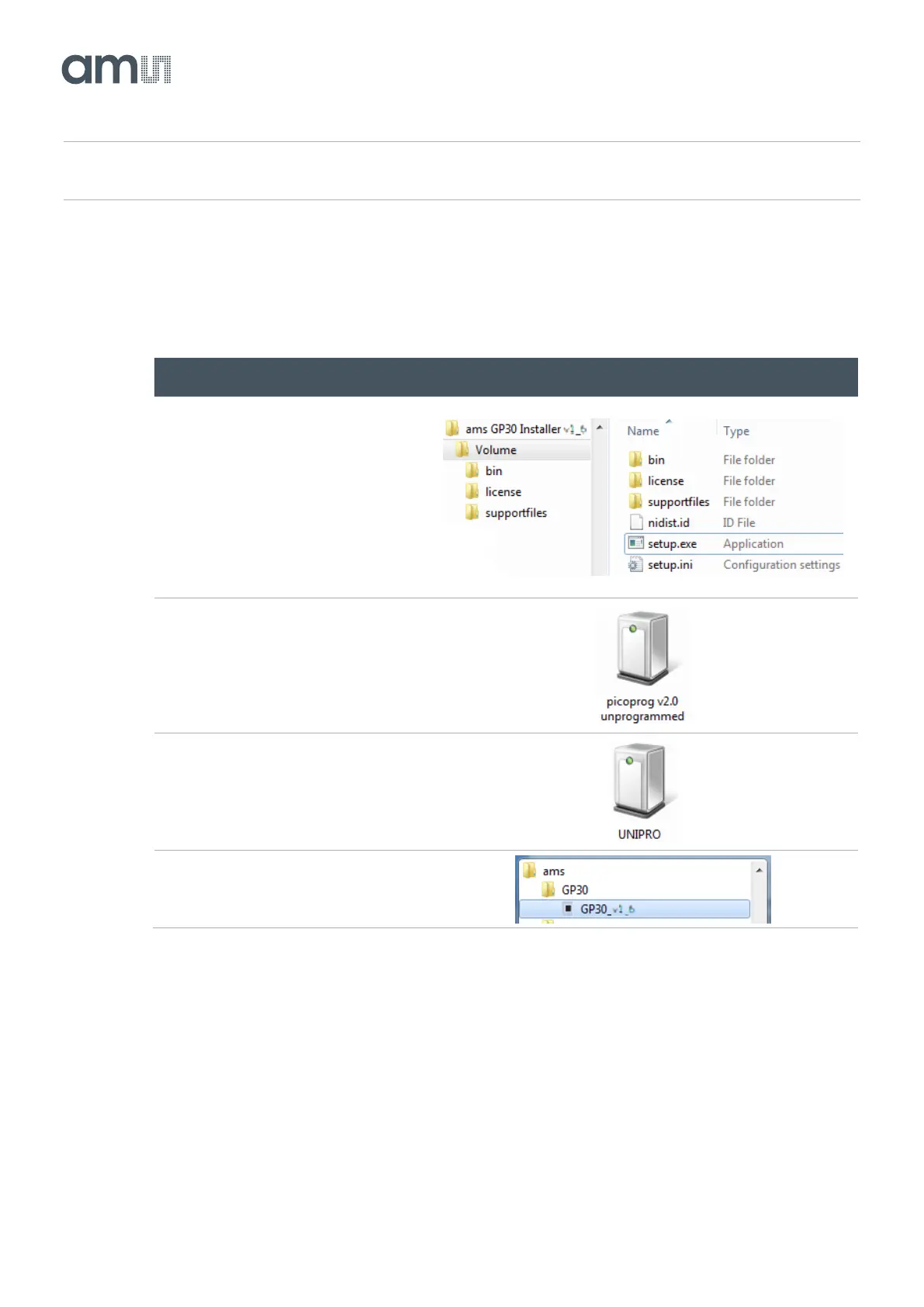Open ams GP30 Installer folder icon
This screenshot has height=1307, width=924.
tap(452, 428)
